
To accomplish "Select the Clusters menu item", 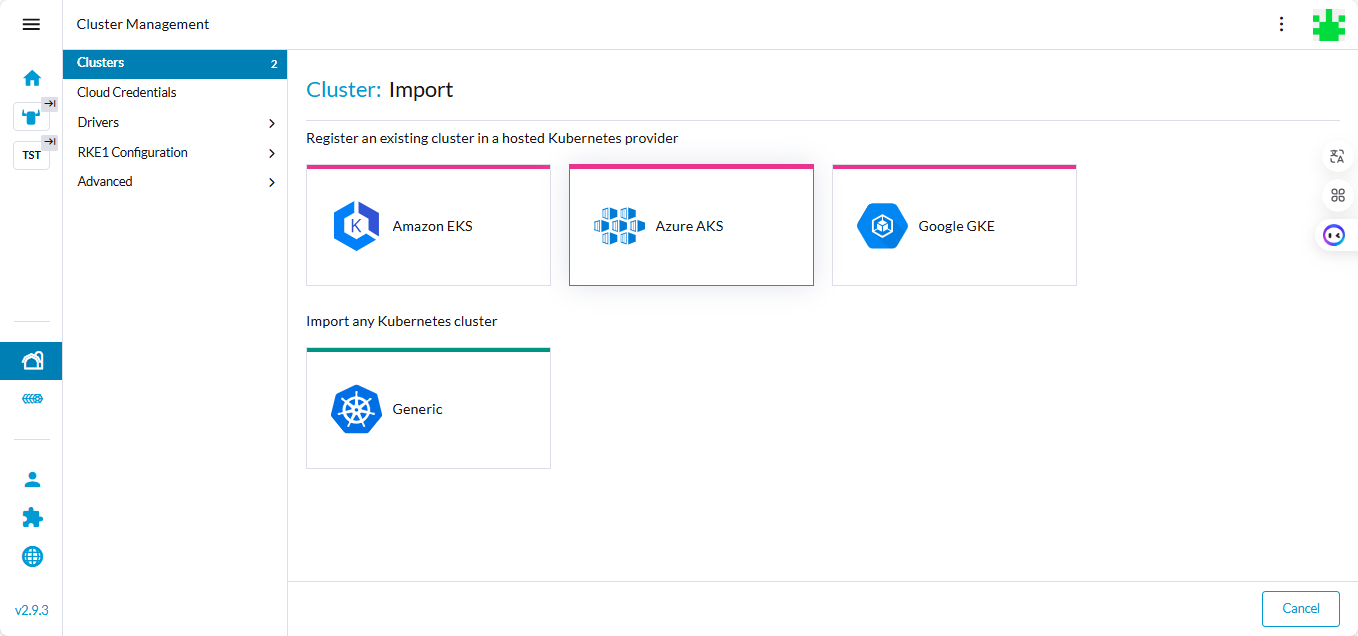I will pos(175,64).
